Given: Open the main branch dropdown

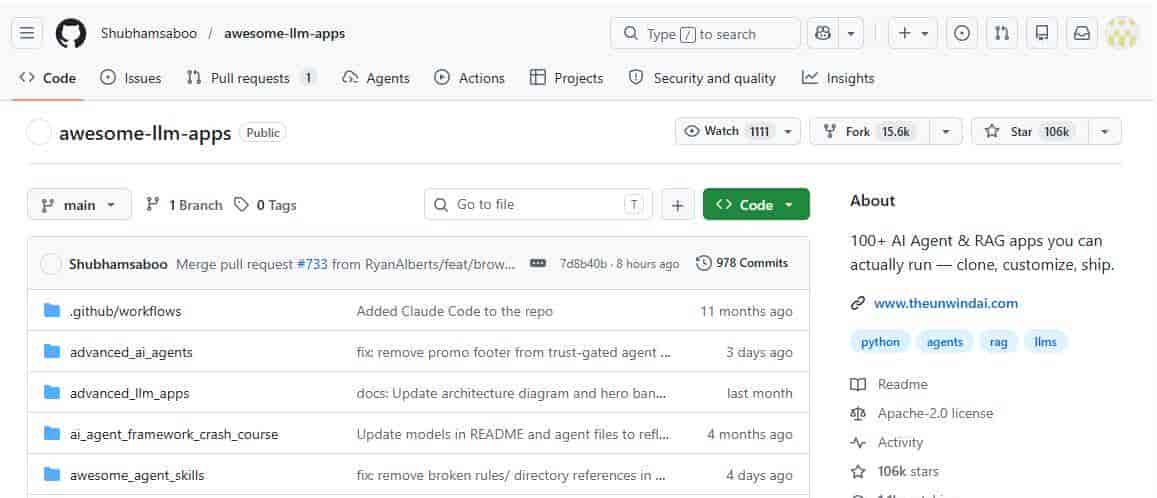Looking at the screenshot, I should click(x=79, y=205).
